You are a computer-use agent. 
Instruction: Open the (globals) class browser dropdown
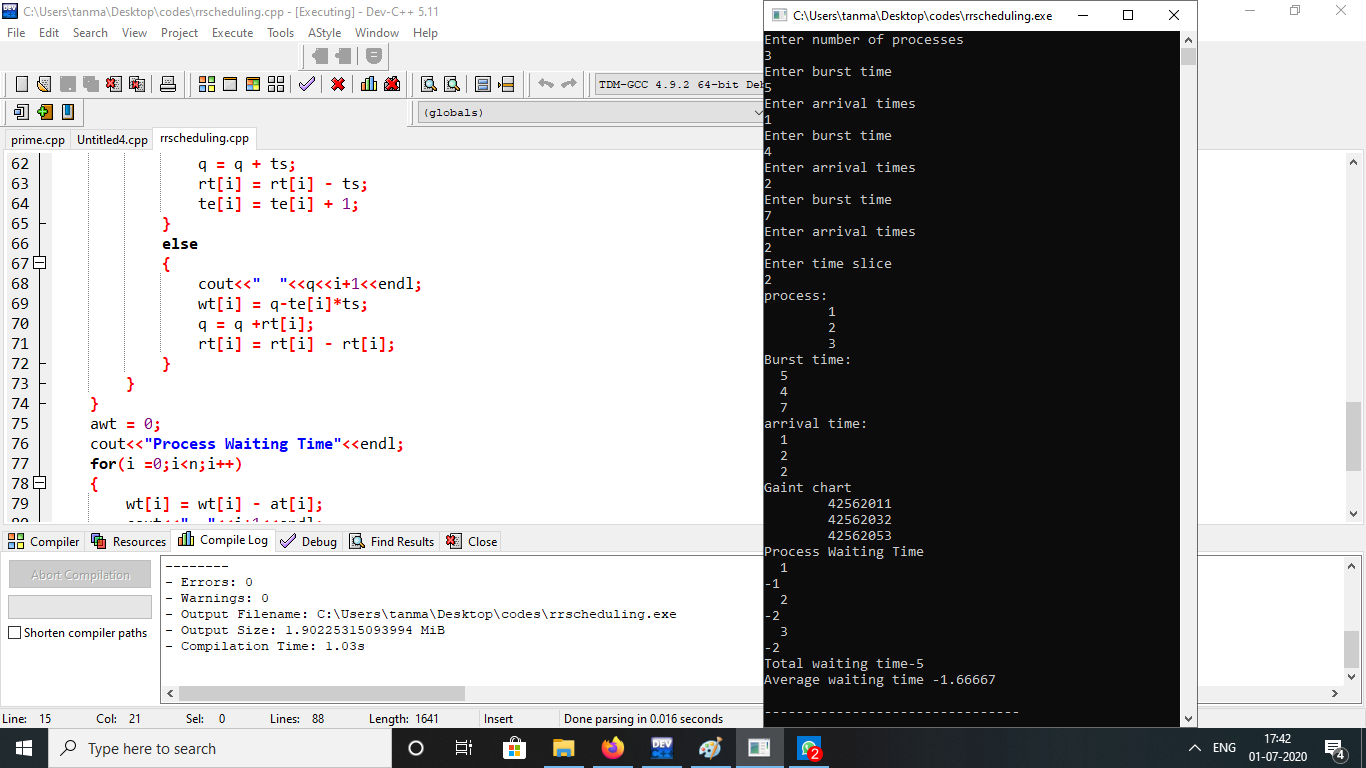coord(757,112)
